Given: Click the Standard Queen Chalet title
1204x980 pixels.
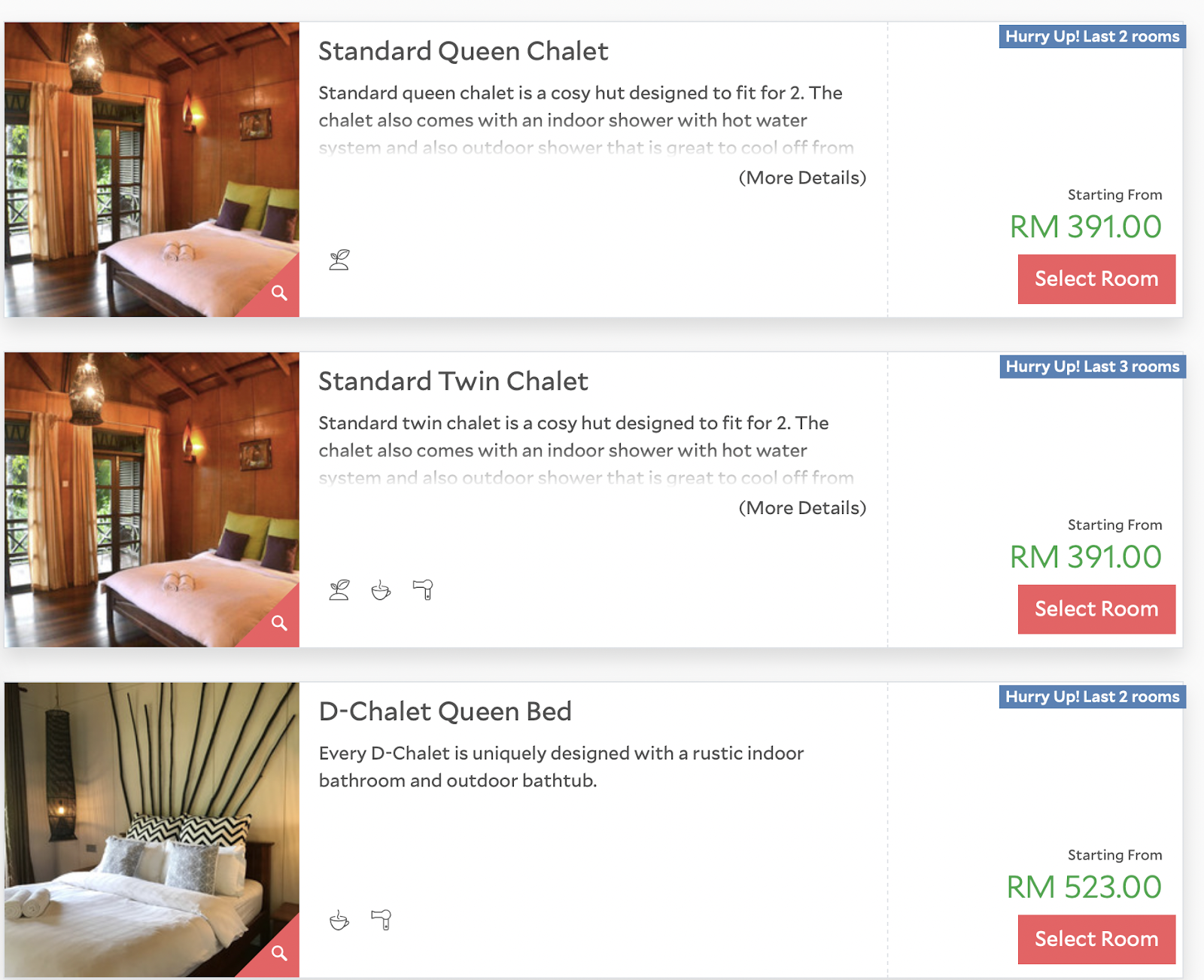Looking at the screenshot, I should tap(463, 51).
